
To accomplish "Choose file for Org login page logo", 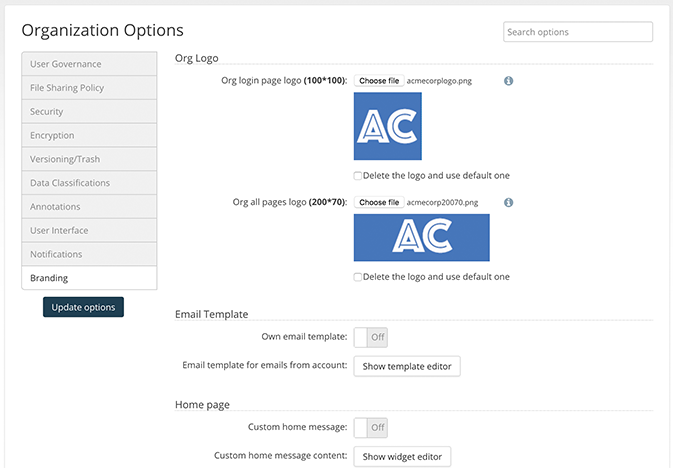I will pyautogui.click(x=379, y=81).
